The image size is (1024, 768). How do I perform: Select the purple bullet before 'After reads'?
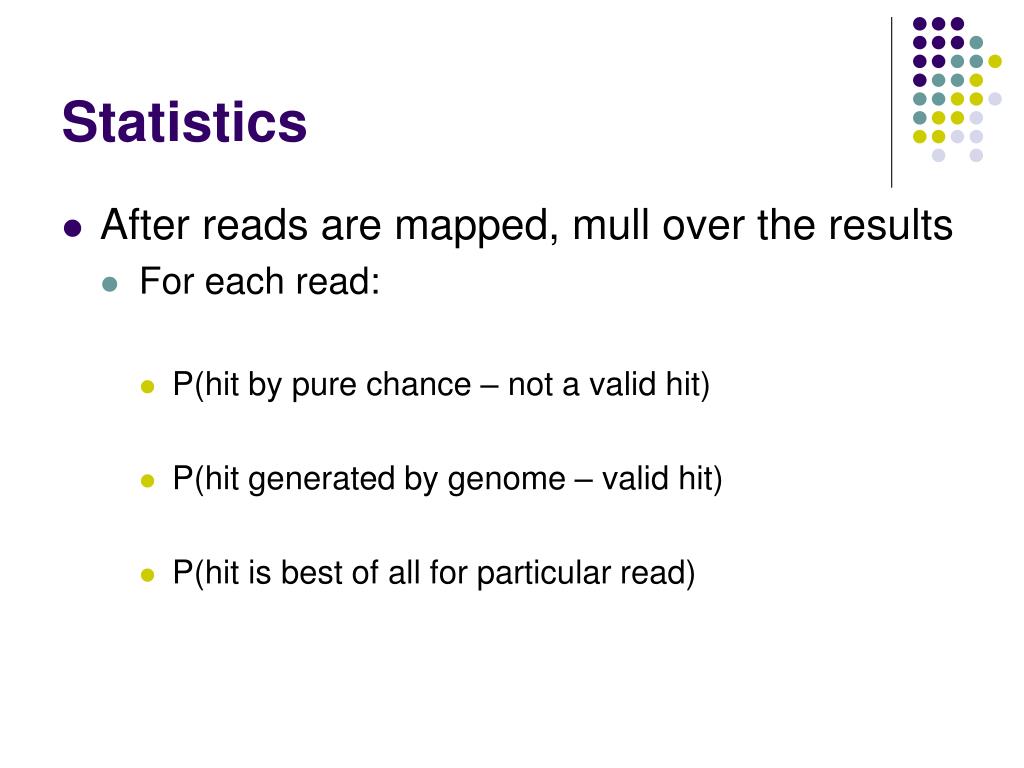coord(72,229)
